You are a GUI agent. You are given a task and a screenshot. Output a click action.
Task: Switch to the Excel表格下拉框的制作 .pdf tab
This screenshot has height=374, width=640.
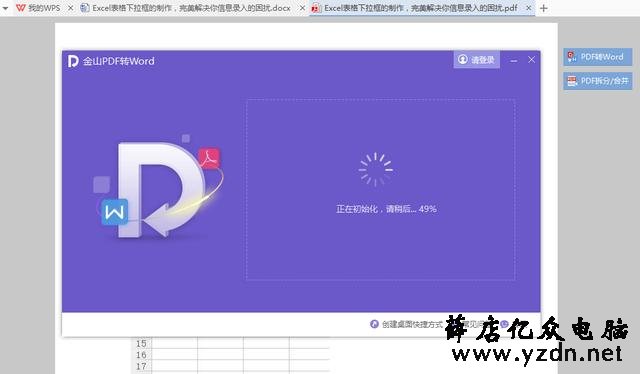421,8
